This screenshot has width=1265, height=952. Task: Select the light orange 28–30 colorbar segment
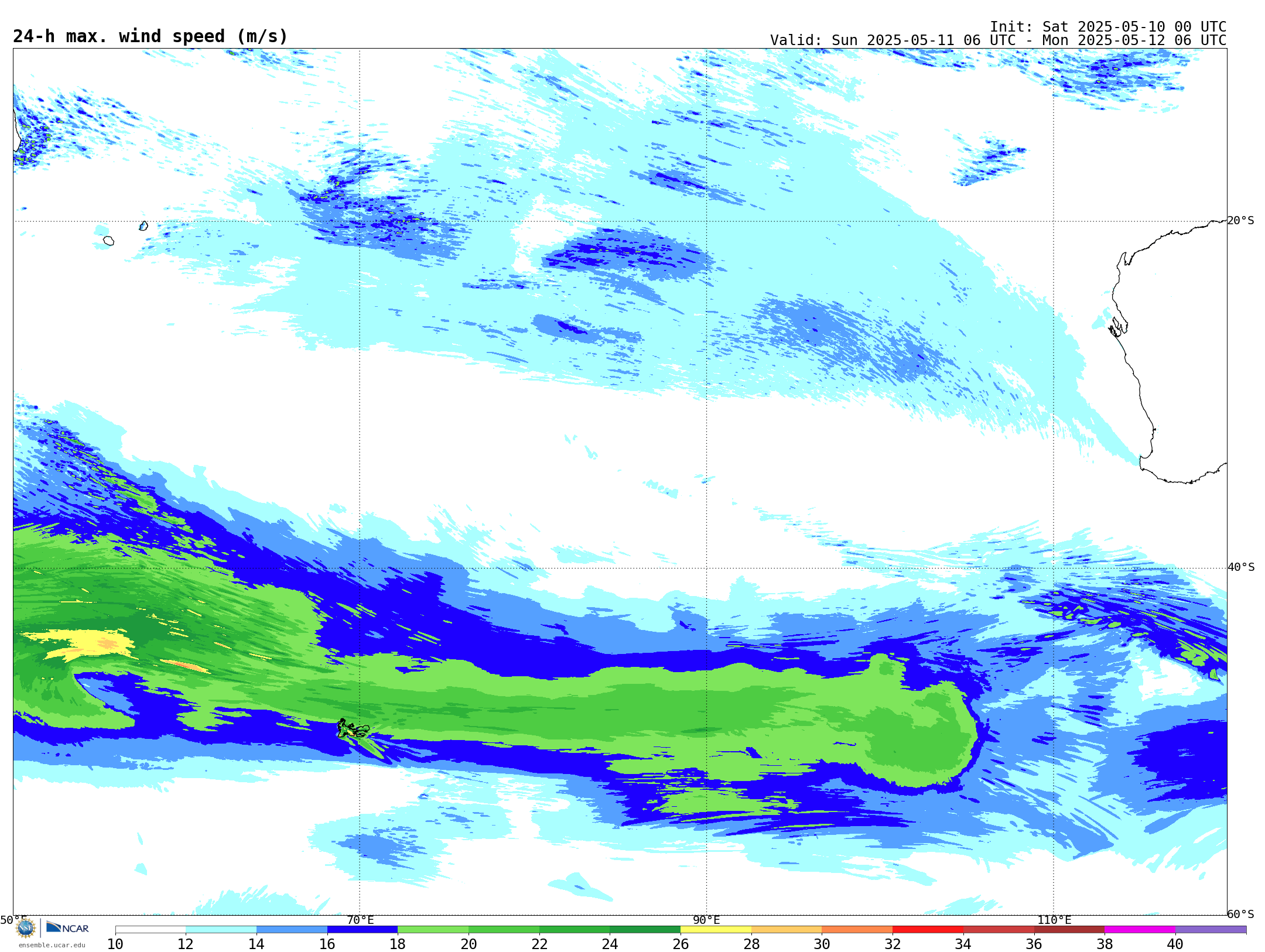[x=787, y=930]
